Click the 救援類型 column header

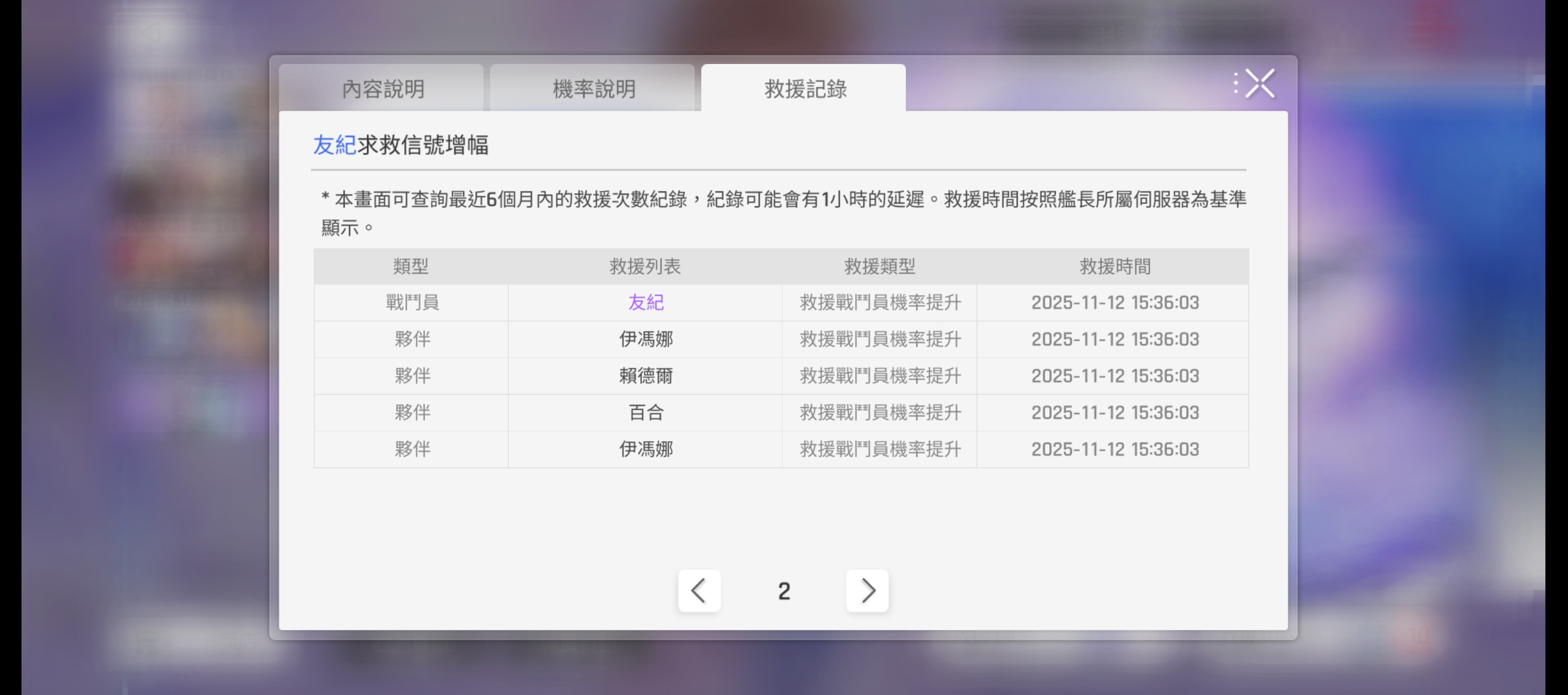879,266
